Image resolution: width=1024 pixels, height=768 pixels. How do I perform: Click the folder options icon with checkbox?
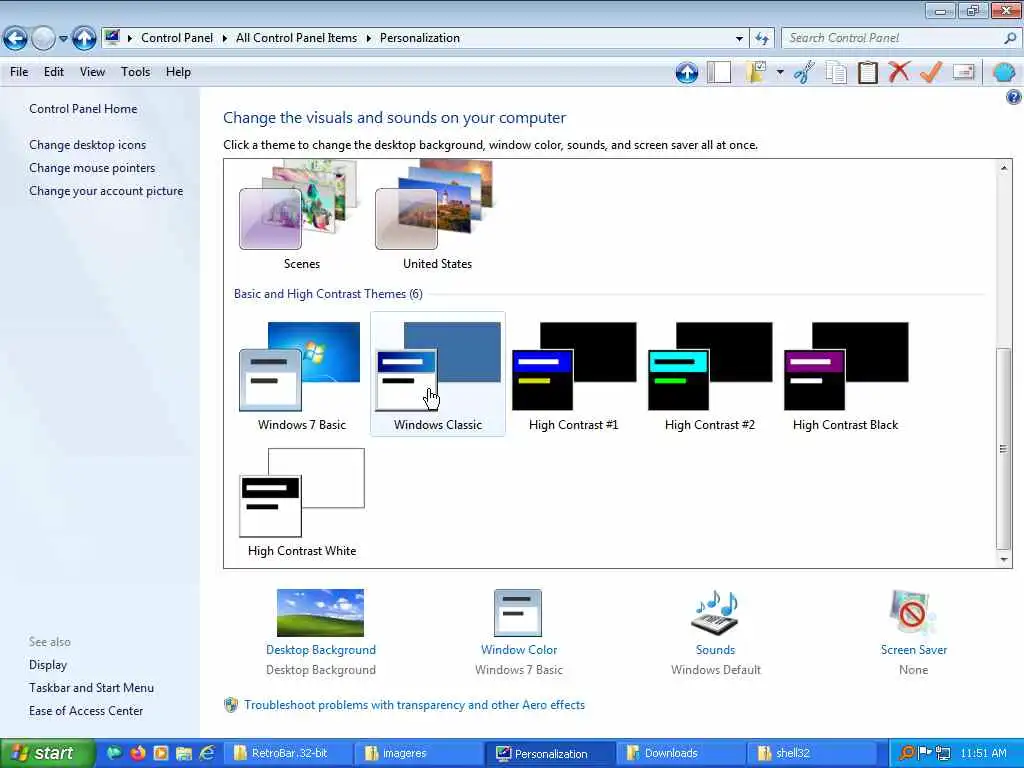756,72
